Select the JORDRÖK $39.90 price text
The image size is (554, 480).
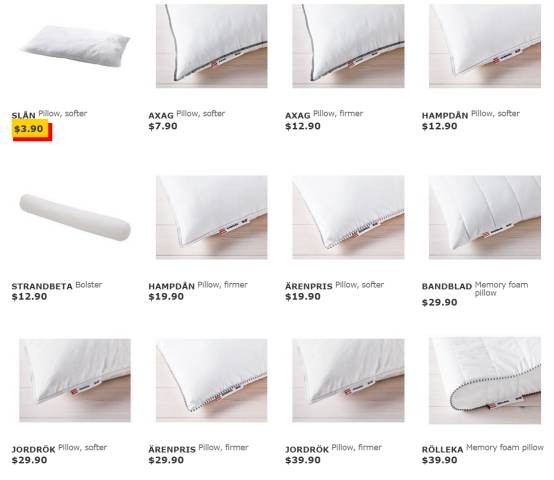[x=303, y=460]
